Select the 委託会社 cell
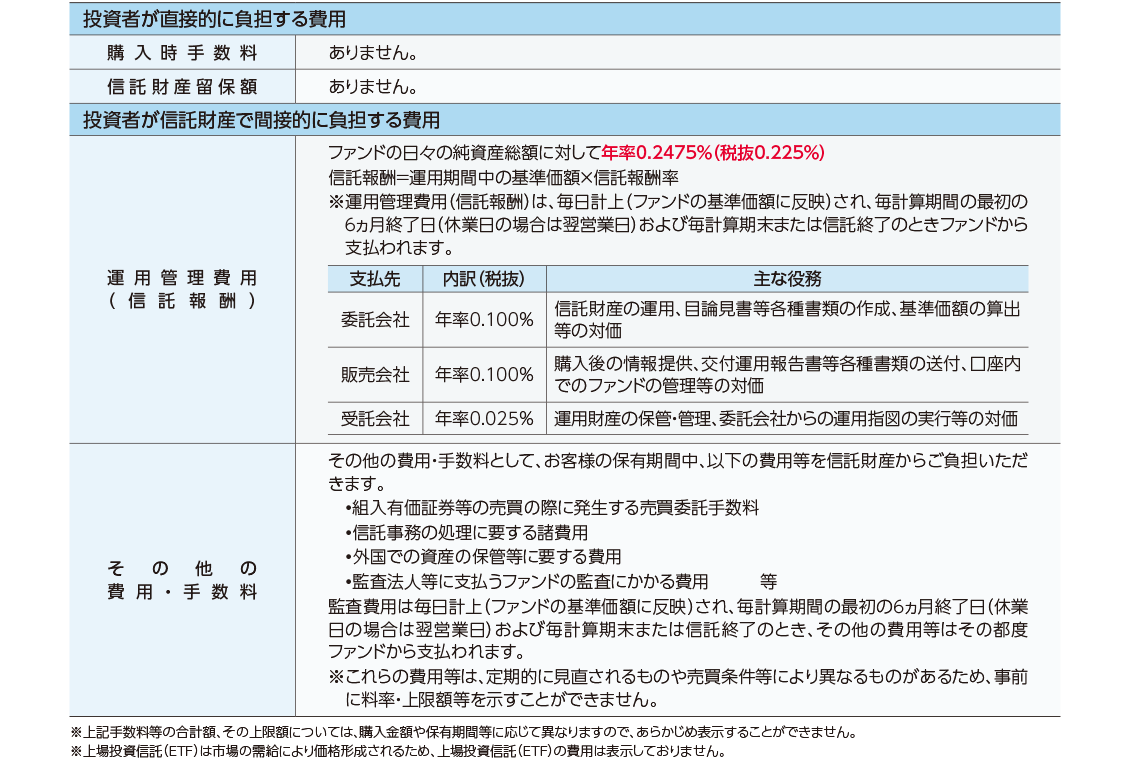The width and height of the screenshot is (1130, 759). [375, 320]
